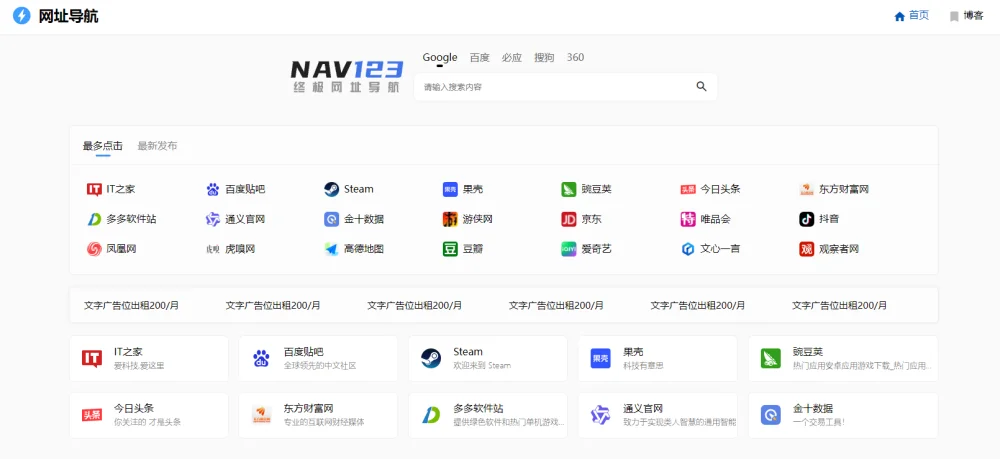
Task: Switch search engine to 搜狗
Action: [x=544, y=57]
